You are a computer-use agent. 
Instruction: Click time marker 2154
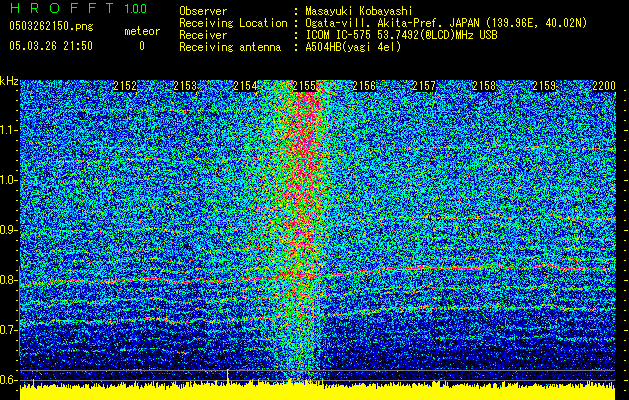click(x=245, y=86)
